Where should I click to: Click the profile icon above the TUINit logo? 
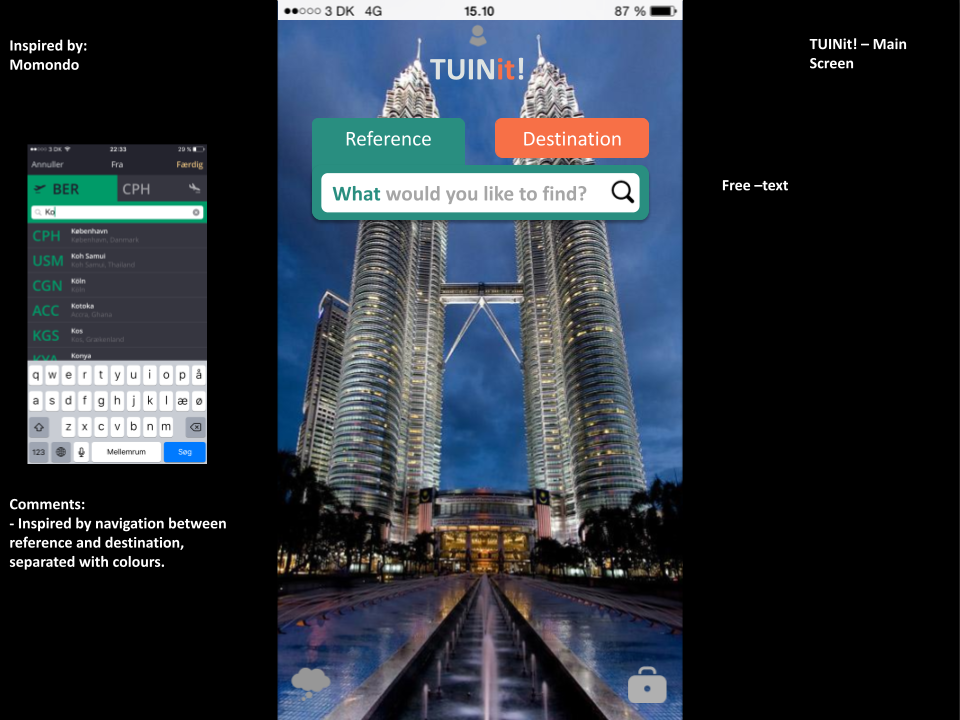479,36
